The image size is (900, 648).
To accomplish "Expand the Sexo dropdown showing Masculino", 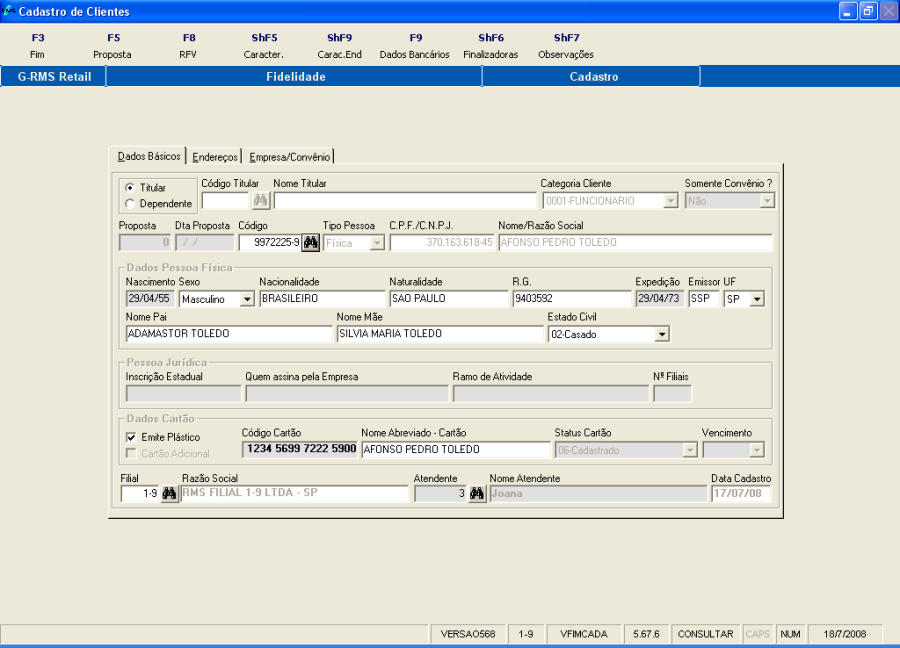I will (x=247, y=299).
